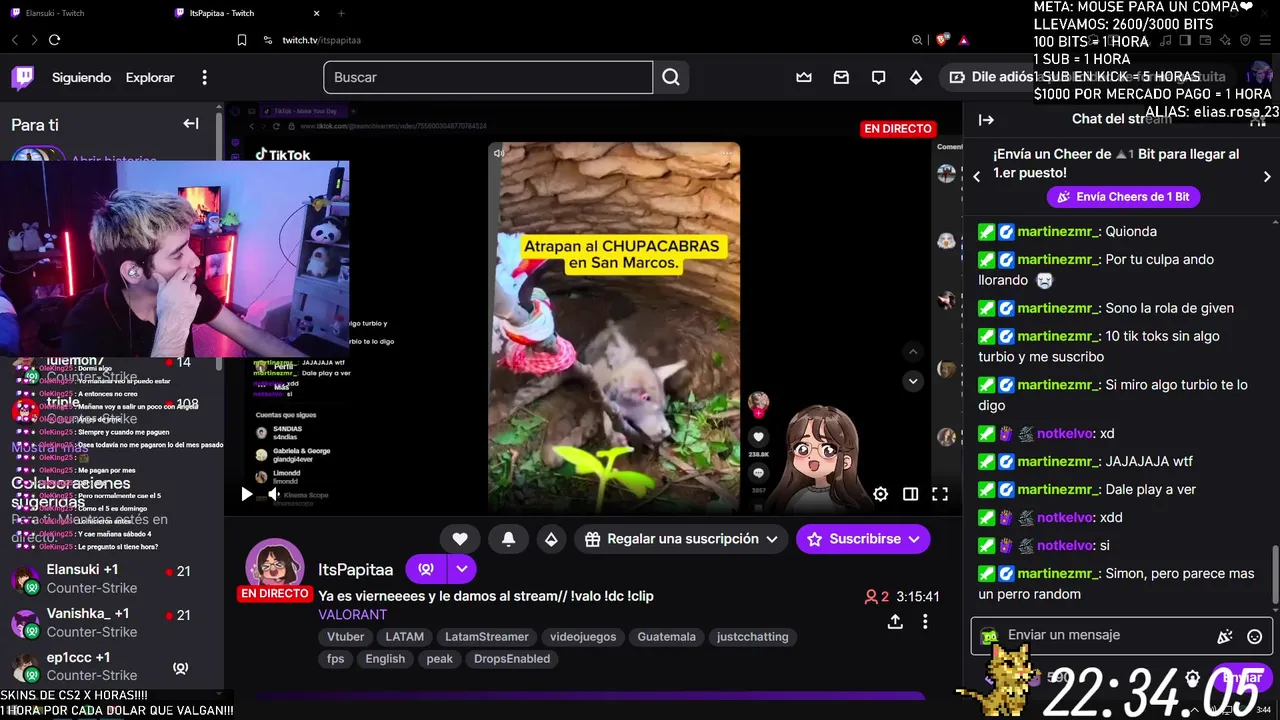This screenshot has width=1280, height=720.
Task: Collapse the Para ti sidebar
Action: pyautogui.click(x=190, y=124)
